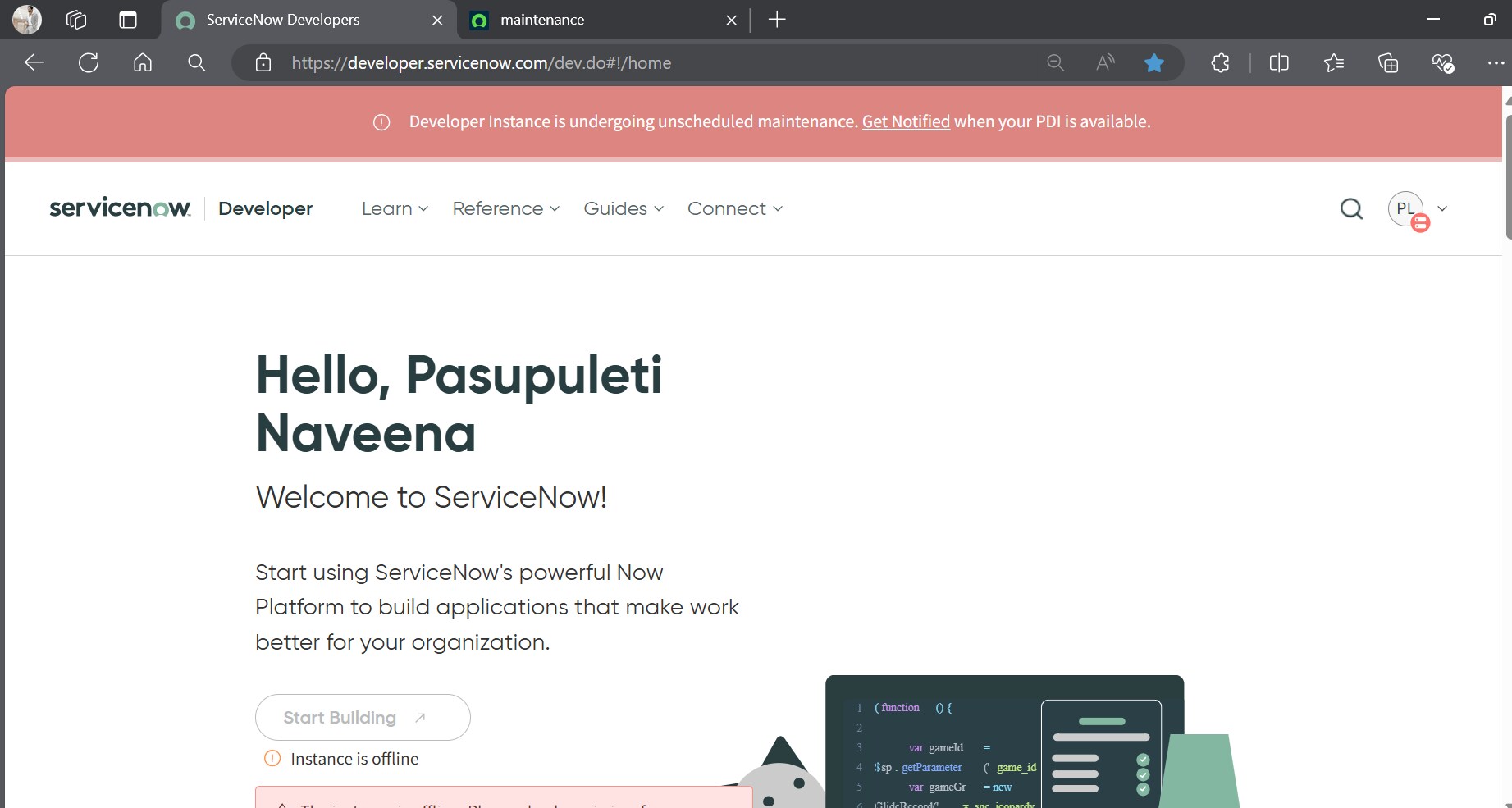The height and width of the screenshot is (808, 1512).
Task: Click the Start Building button
Action: tap(363, 718)
